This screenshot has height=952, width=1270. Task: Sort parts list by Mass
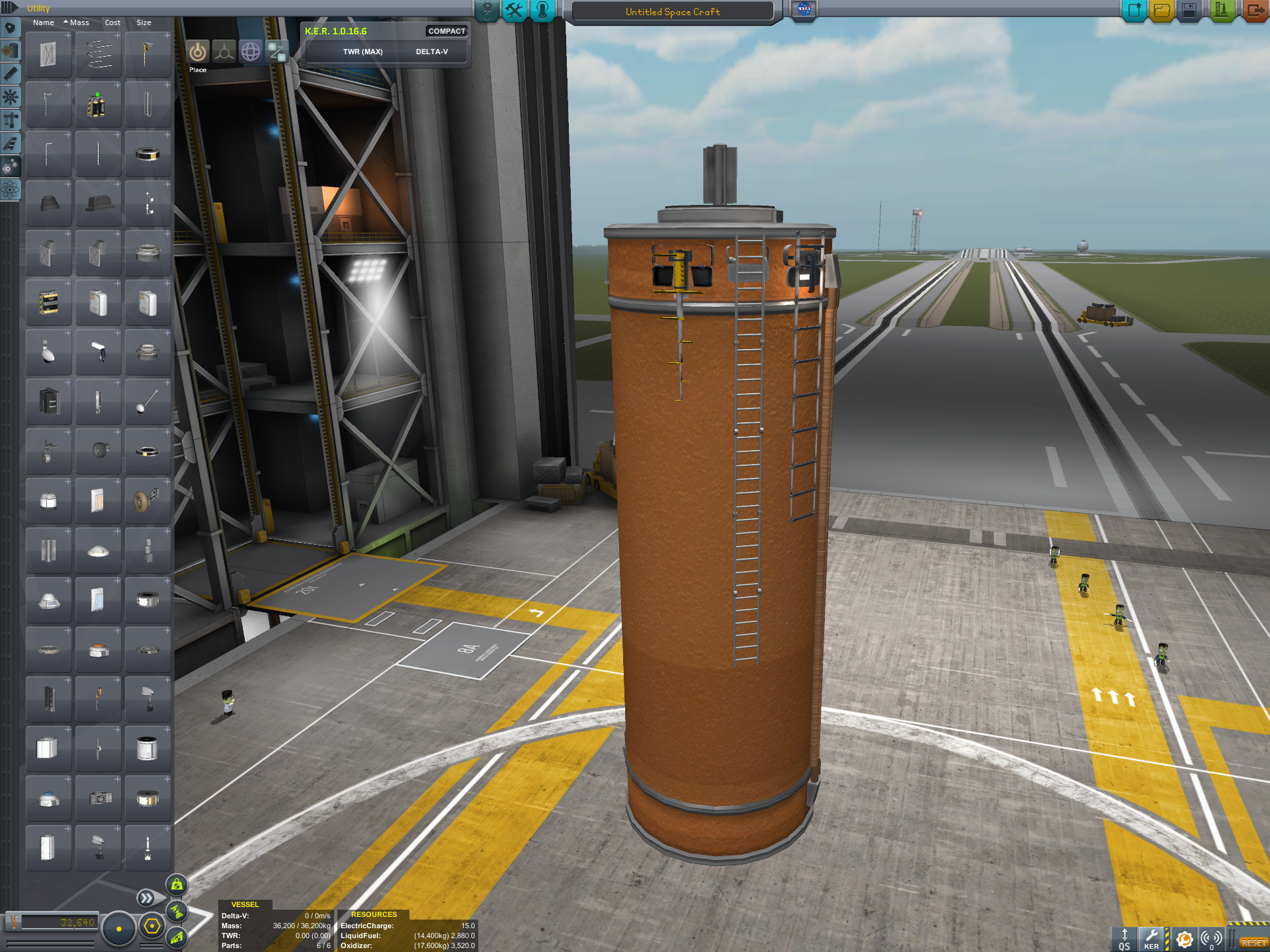click(79, 22)
